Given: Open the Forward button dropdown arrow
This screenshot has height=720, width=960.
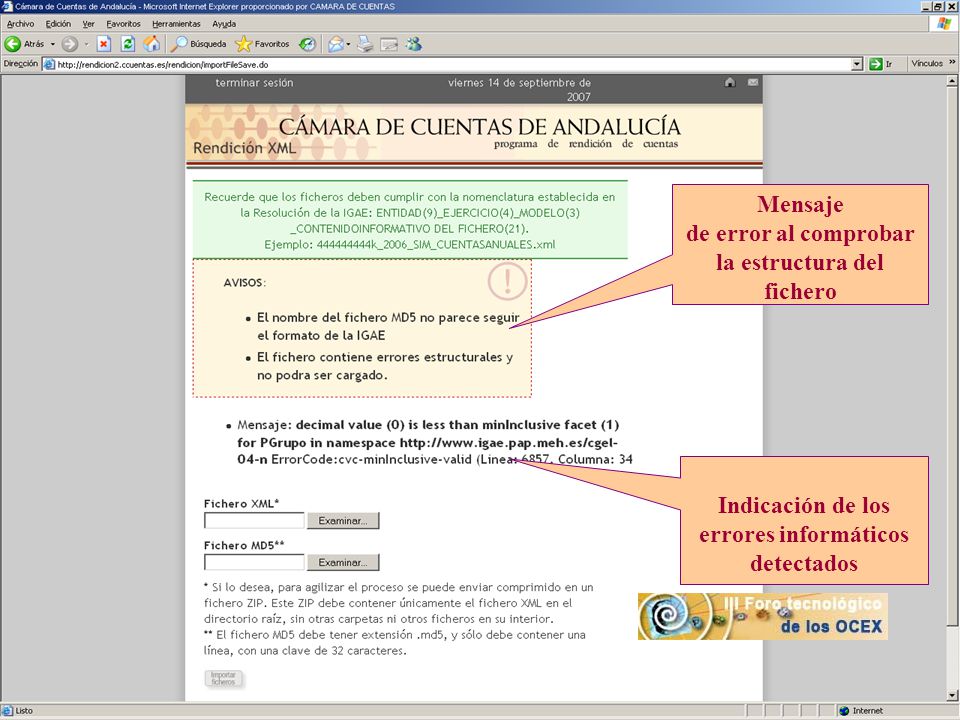Looking at the screenshot, I should [x=86, y=44].
